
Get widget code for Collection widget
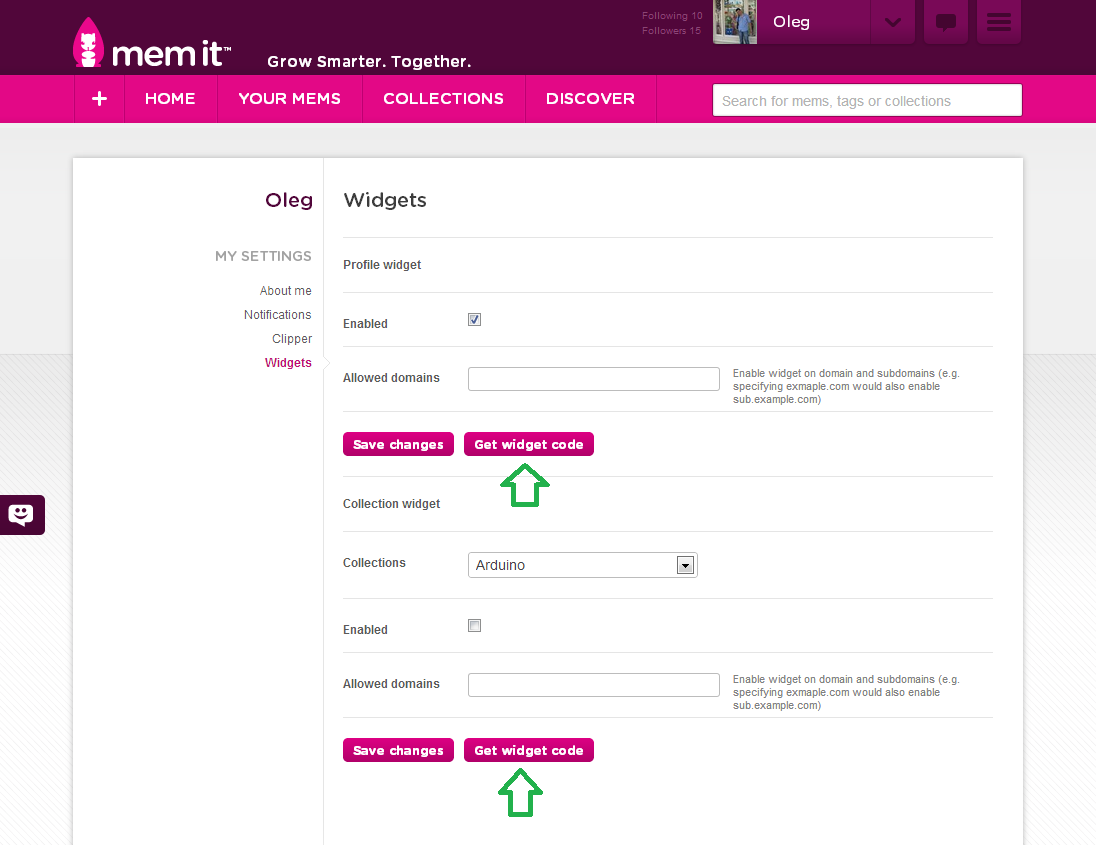[528, 750]
